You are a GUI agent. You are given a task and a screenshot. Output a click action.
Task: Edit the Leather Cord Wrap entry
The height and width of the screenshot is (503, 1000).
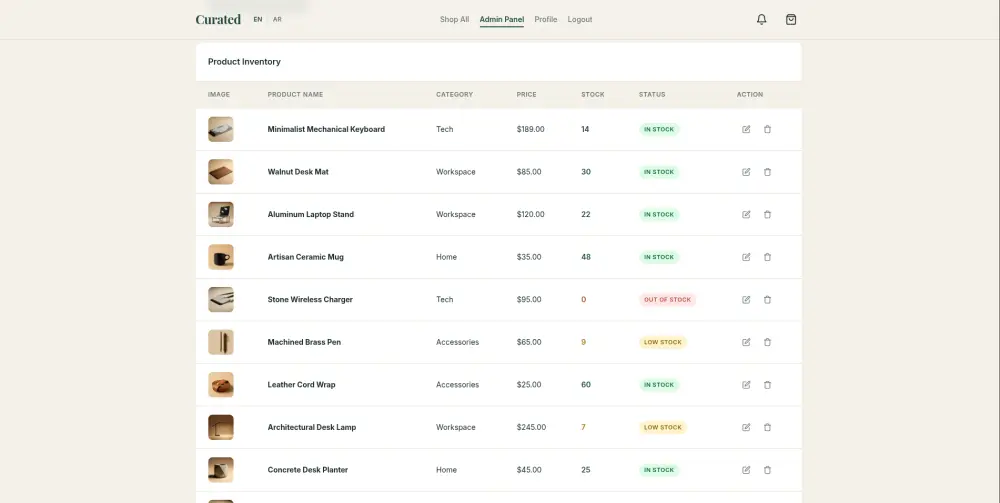pyautogui.click(x=746, y=385)
